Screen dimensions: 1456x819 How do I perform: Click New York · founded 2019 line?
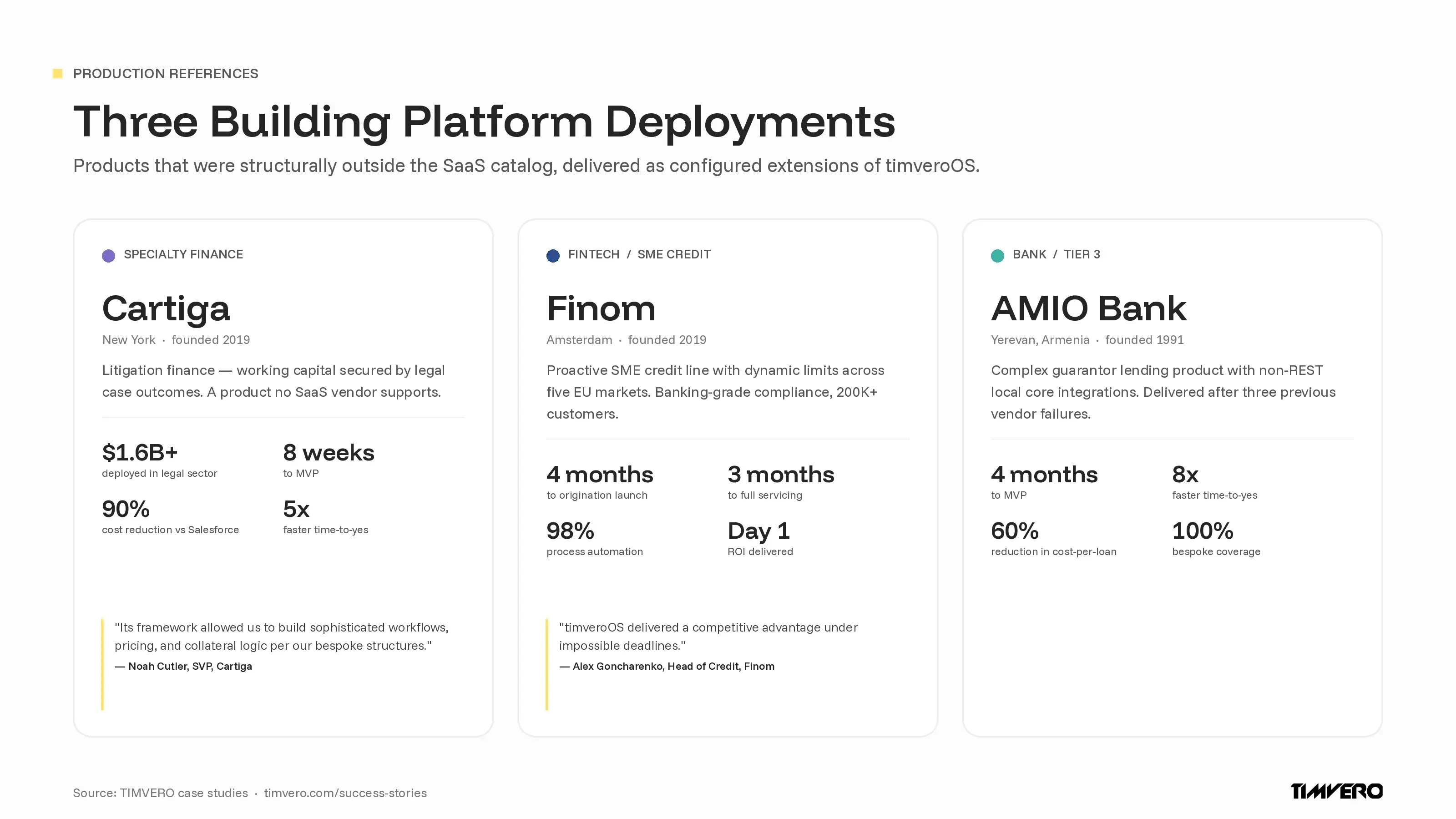pos(176,340)
